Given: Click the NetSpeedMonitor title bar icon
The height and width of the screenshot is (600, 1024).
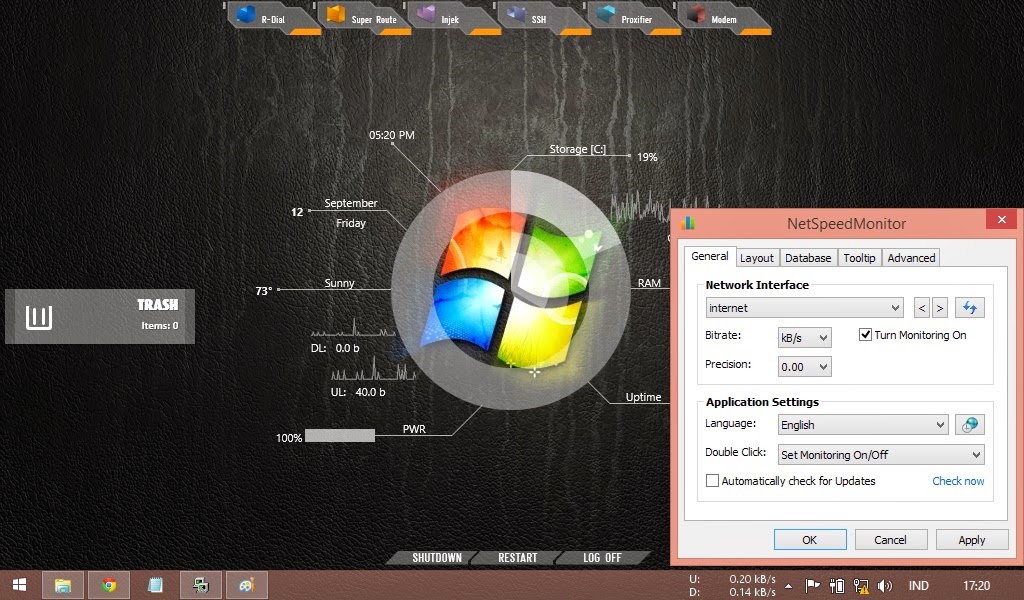Looking at the screenshot, I should tap(688, 223).
